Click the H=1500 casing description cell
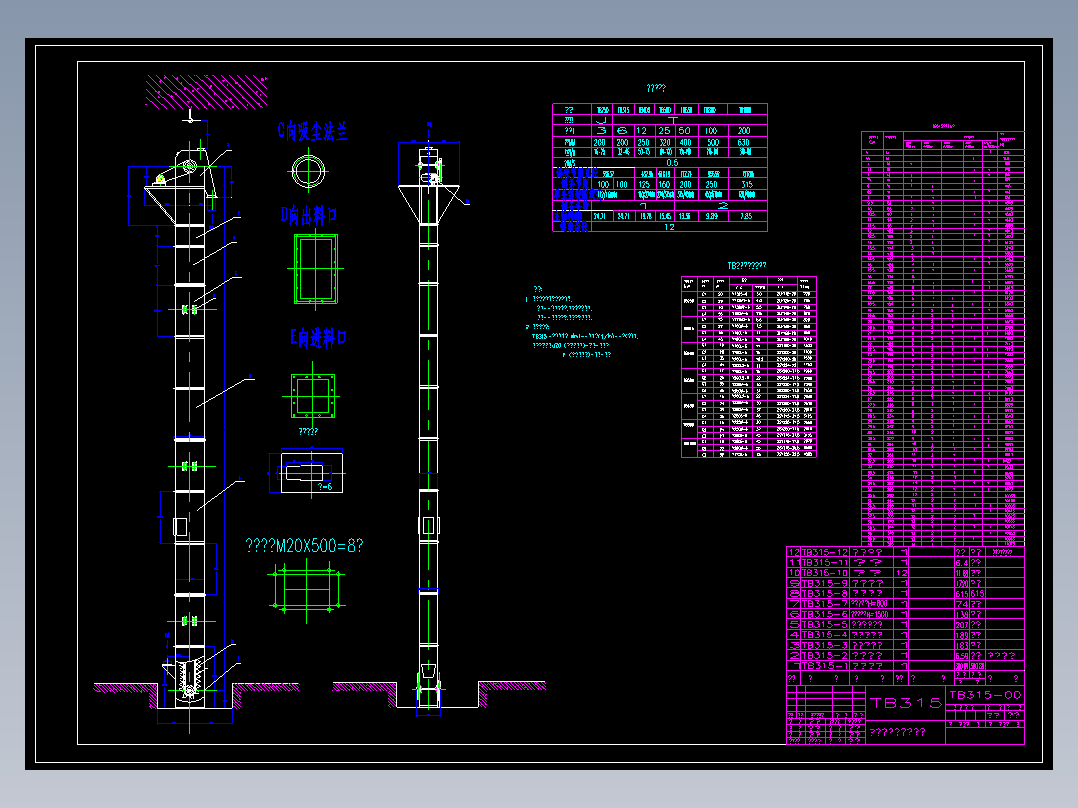Viewport: 1078px width, 808px height. pos(870,614)
